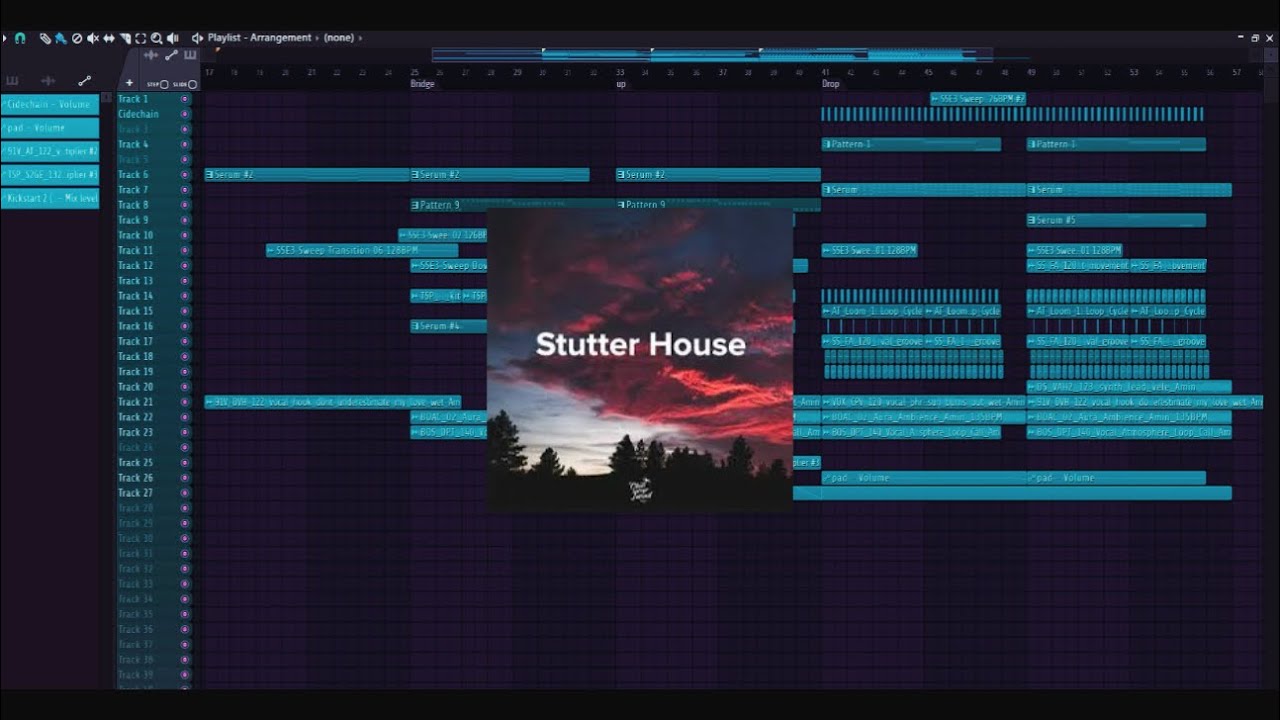Image resolution: width=1280 pixels, height=720 pixels.
Task: Select the Draw pencil tool
Action: [45, 38]
